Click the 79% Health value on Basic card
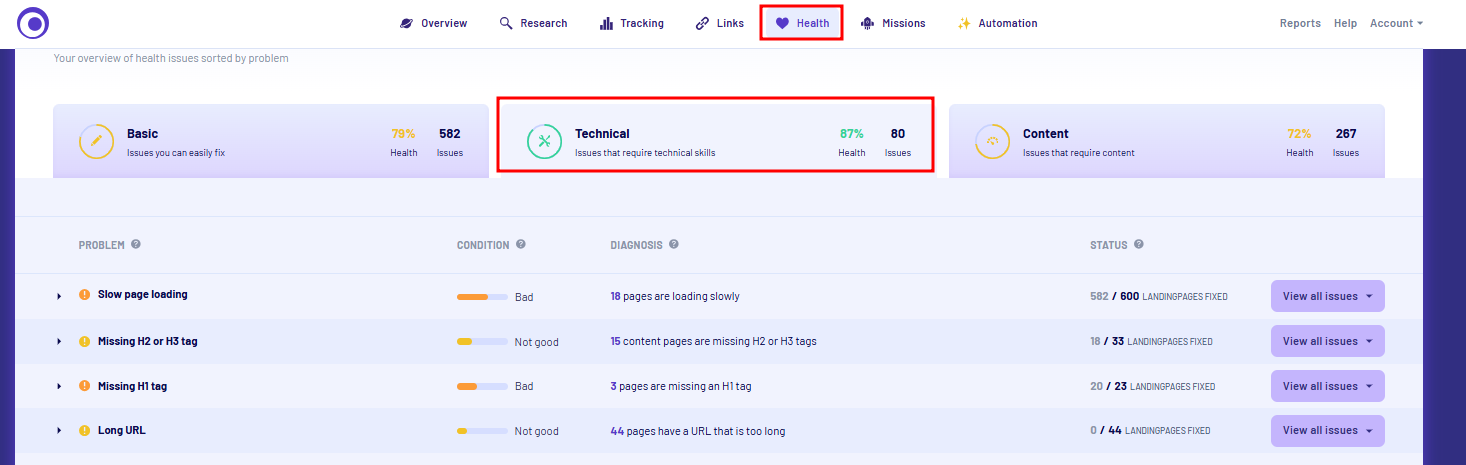This screenshot has width=1466, height=465. tap(403, 133)
